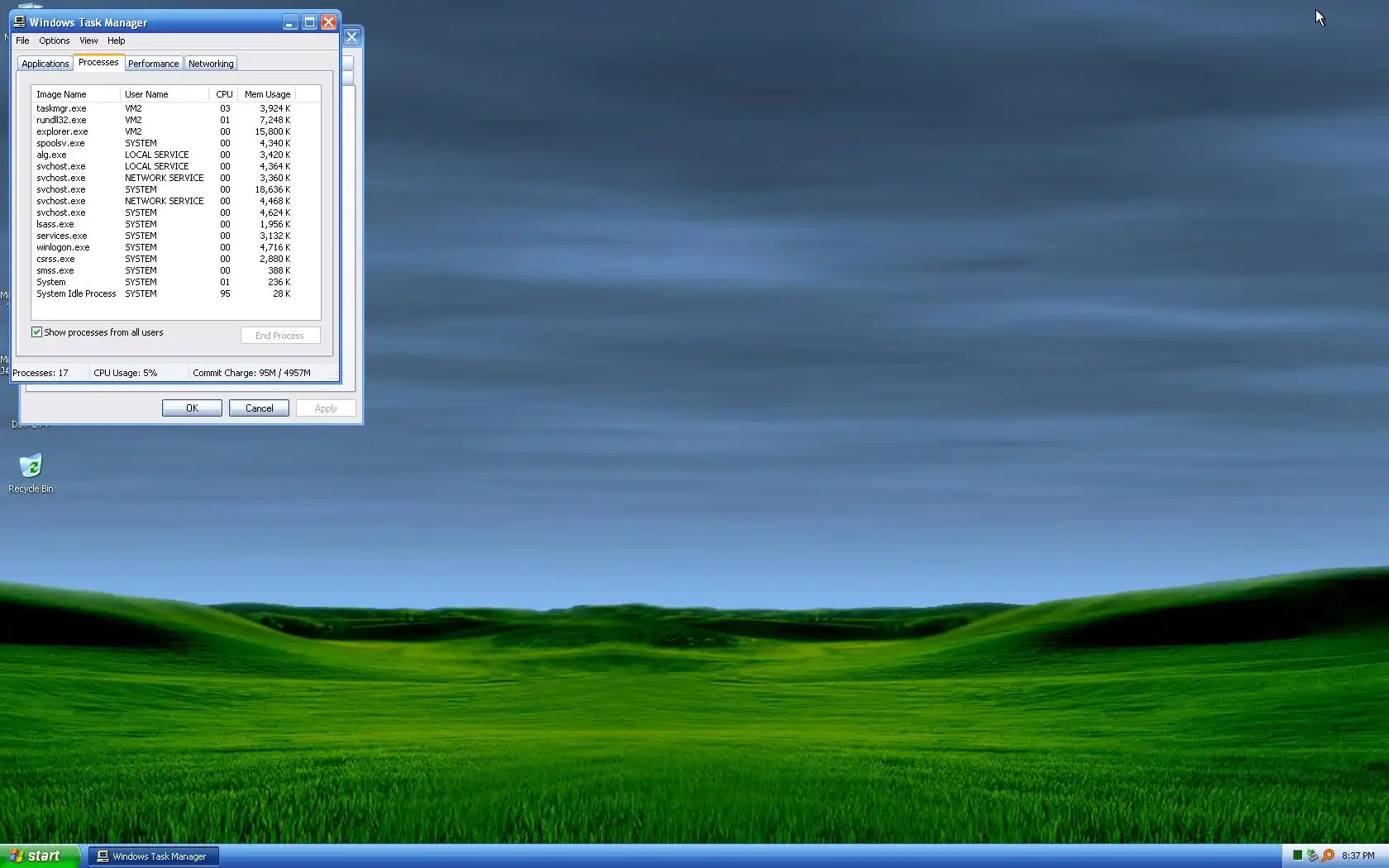Go to the Networking tab
Screen dimensions: 1389x868
pos(211,64)
